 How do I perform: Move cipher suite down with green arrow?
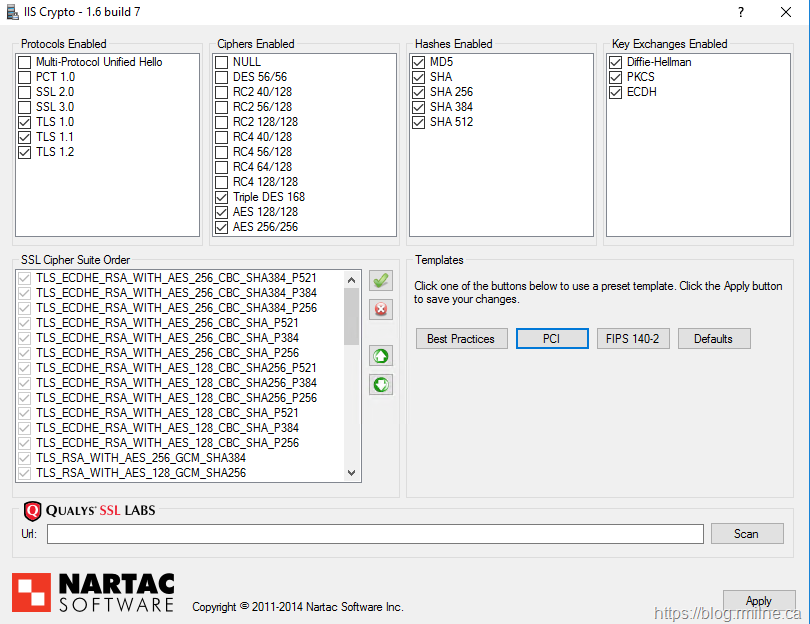[x=380, y=384]
